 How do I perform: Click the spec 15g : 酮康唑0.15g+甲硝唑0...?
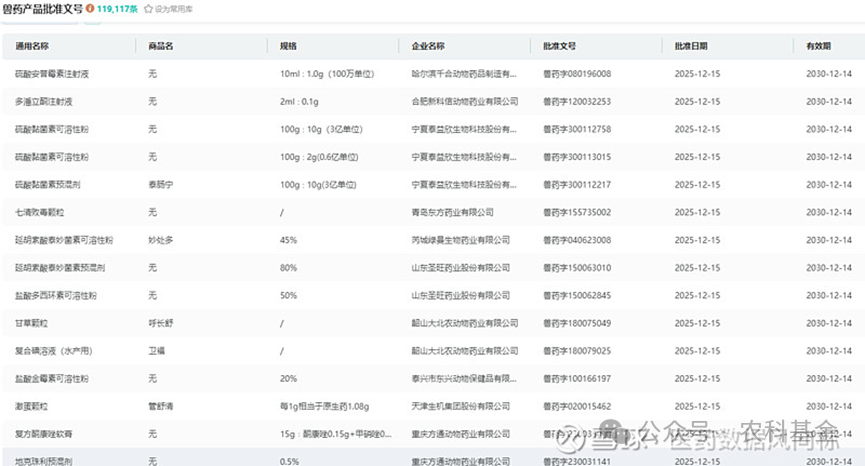[336, 434]
